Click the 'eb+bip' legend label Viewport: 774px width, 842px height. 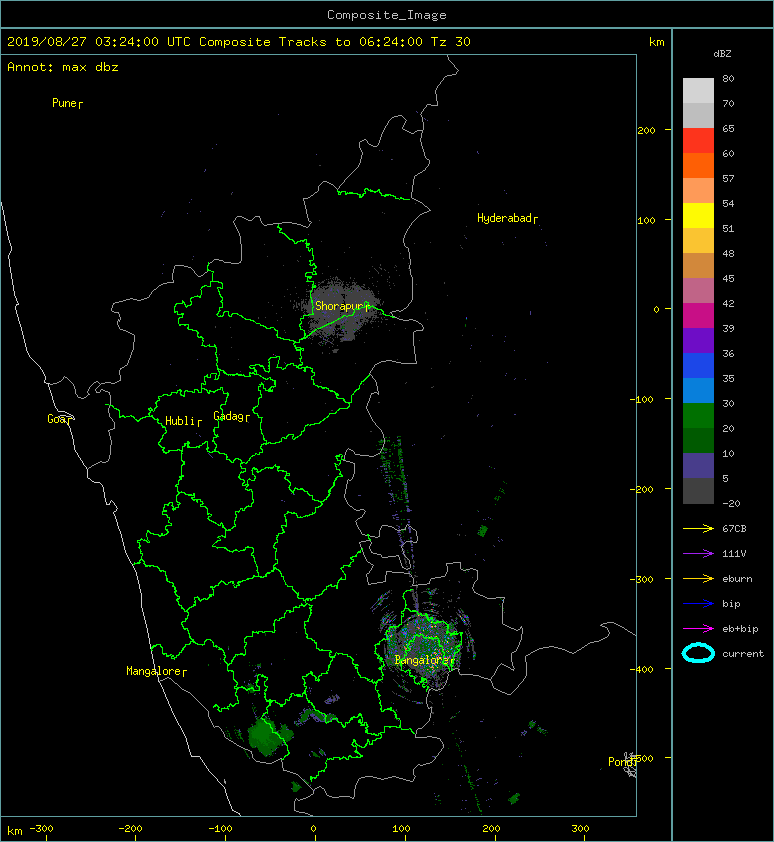(x=740, y=629)
